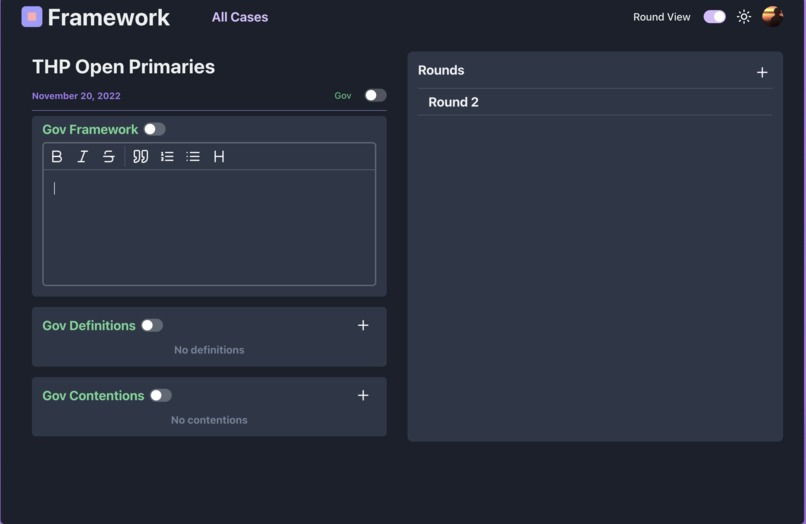Toggle the Gov Definitions switch
The width and height of the screenshot is (806, 524).
tap(152, 326)
